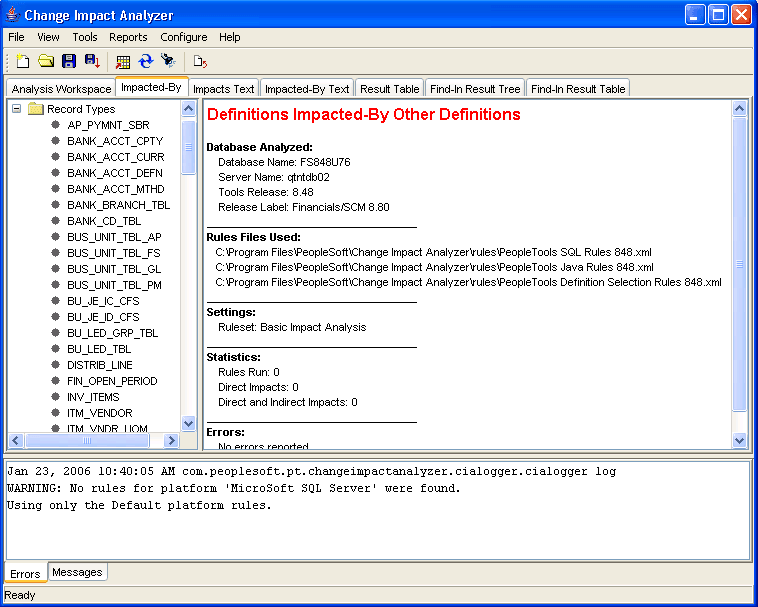This screenshot has height=607, width=758.
Task: Switch to the Result Table tab
Action: pyautogui.click(x=389, y=89)
